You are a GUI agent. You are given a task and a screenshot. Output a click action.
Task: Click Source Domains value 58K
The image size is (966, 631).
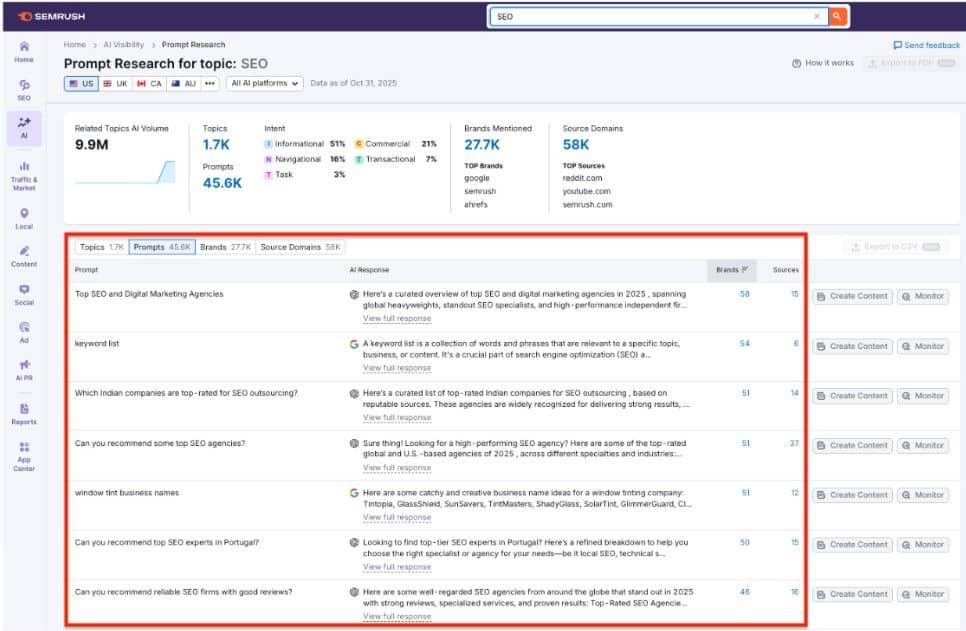(575, 145)
